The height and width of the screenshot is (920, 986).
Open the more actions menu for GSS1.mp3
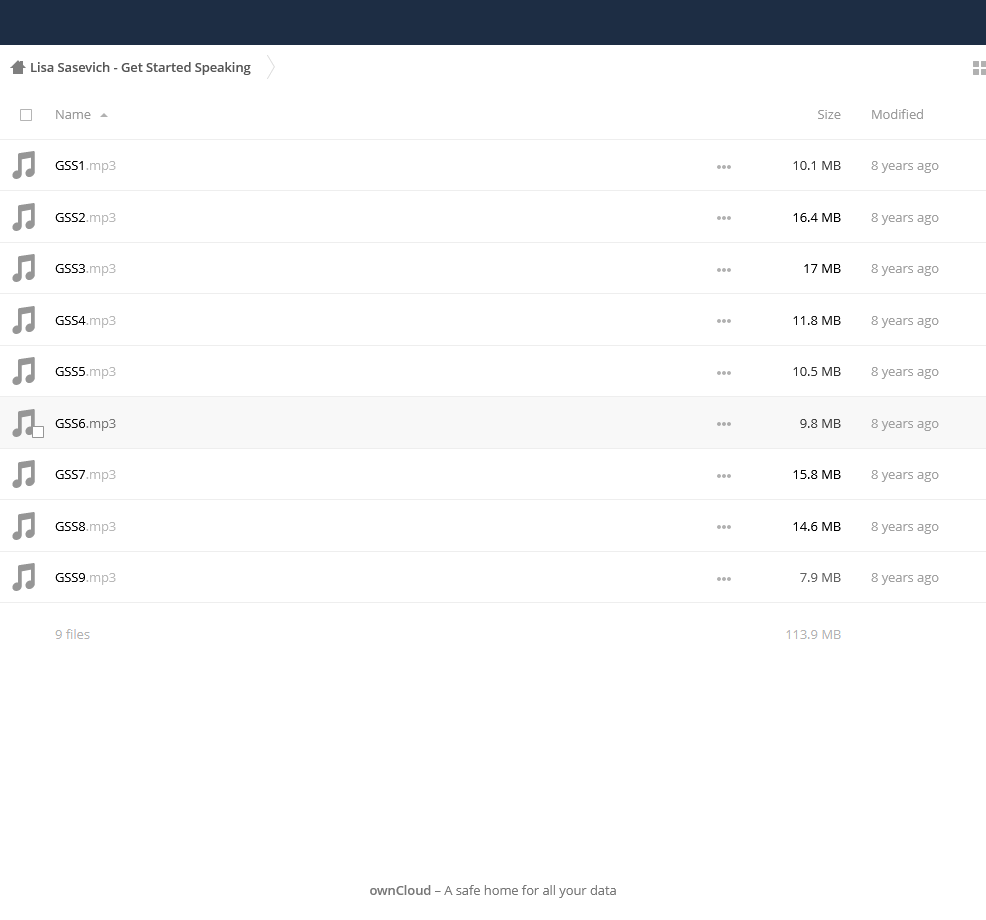(x=724, y=167)
